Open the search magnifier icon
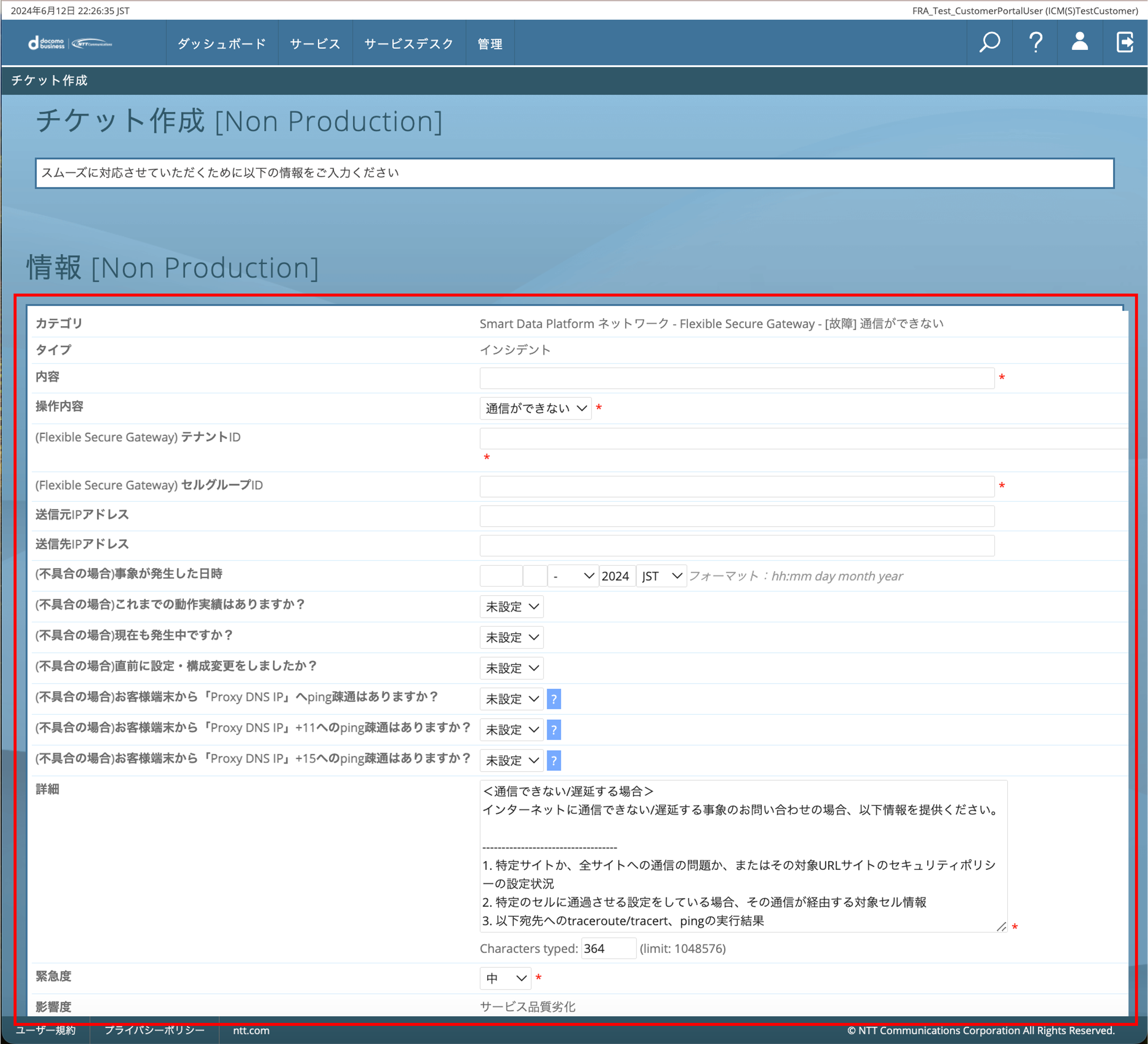The height and width of the screenshot is (1044, 1148). click(990, 43)
